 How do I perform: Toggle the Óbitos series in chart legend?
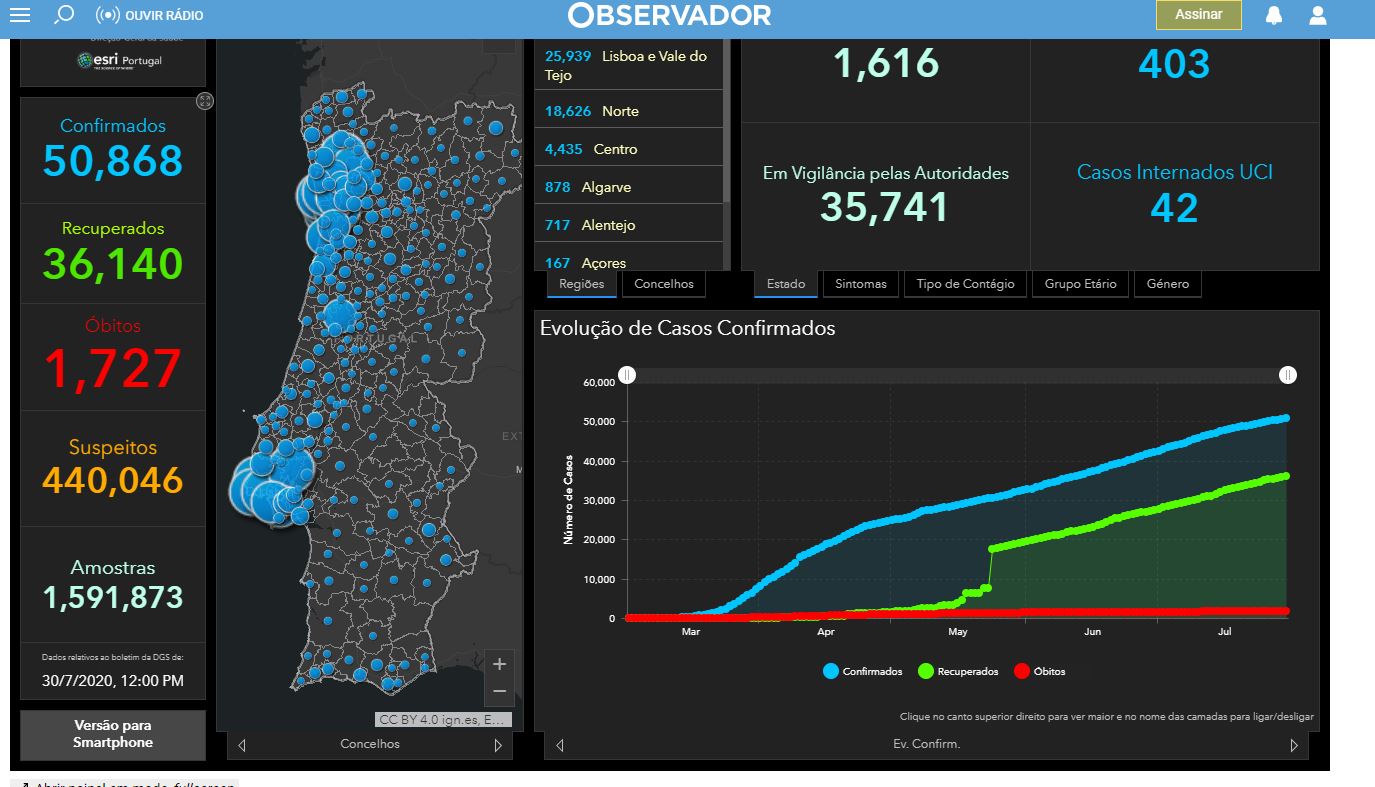point(1040,671)
